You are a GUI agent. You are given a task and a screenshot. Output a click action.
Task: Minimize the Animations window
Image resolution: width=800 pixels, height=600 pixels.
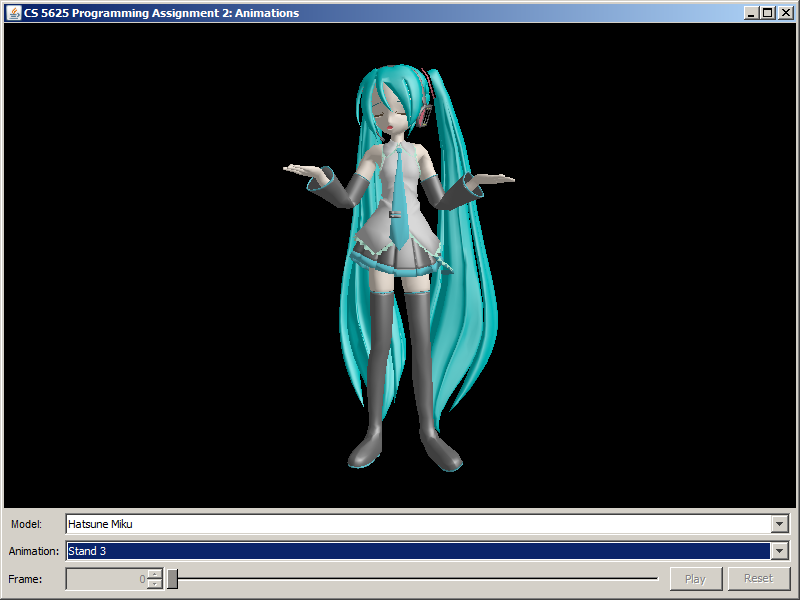click(751, 13)
